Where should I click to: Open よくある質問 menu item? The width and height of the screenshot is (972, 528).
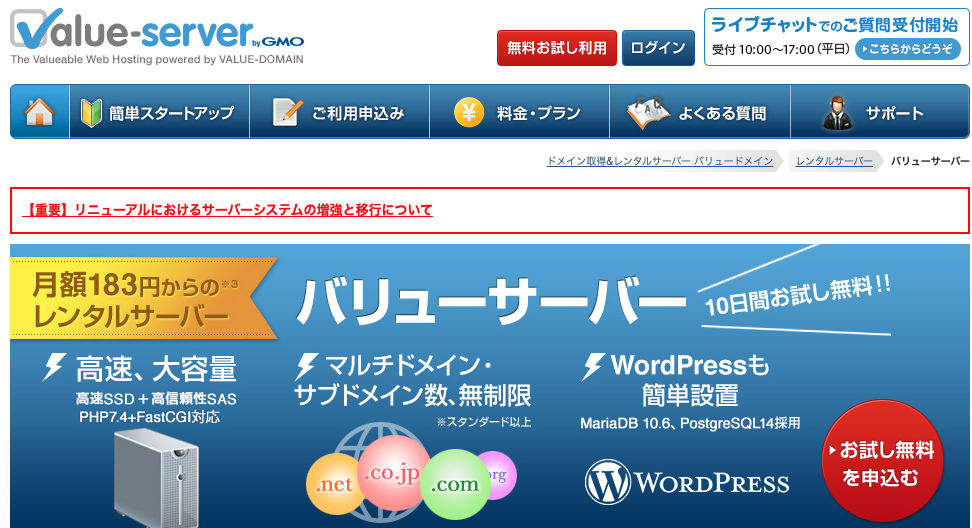pyautogui.click(x=700, y=112)
